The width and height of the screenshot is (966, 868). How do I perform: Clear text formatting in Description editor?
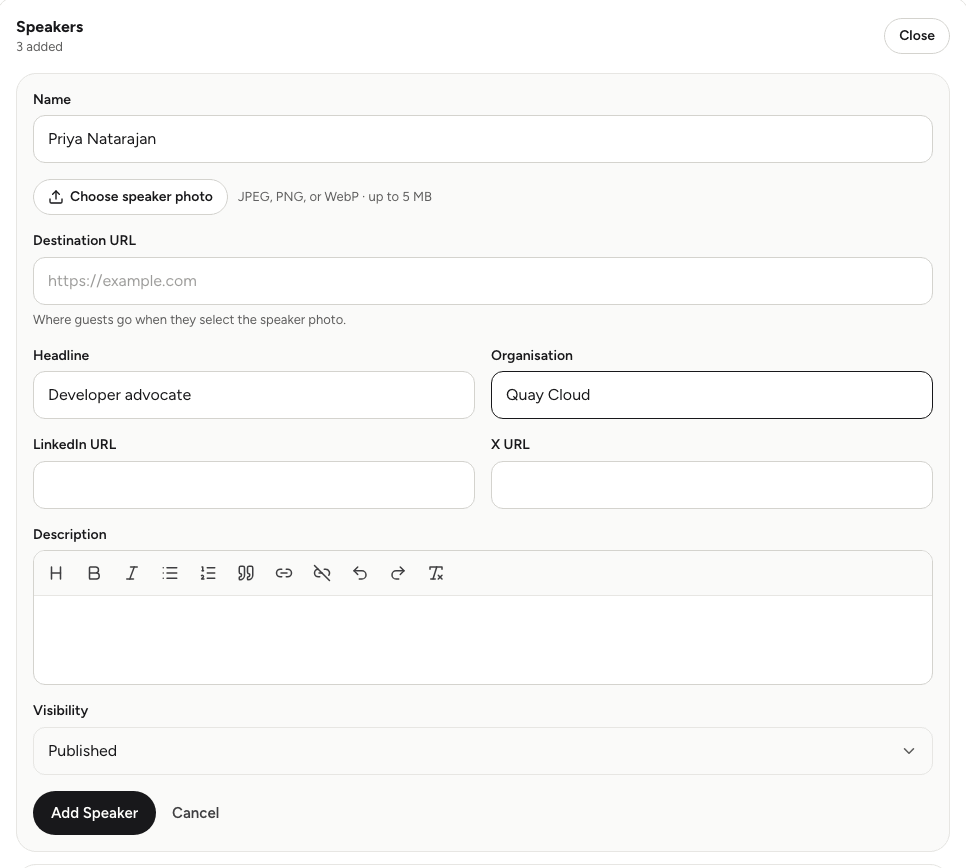point(436,574)
